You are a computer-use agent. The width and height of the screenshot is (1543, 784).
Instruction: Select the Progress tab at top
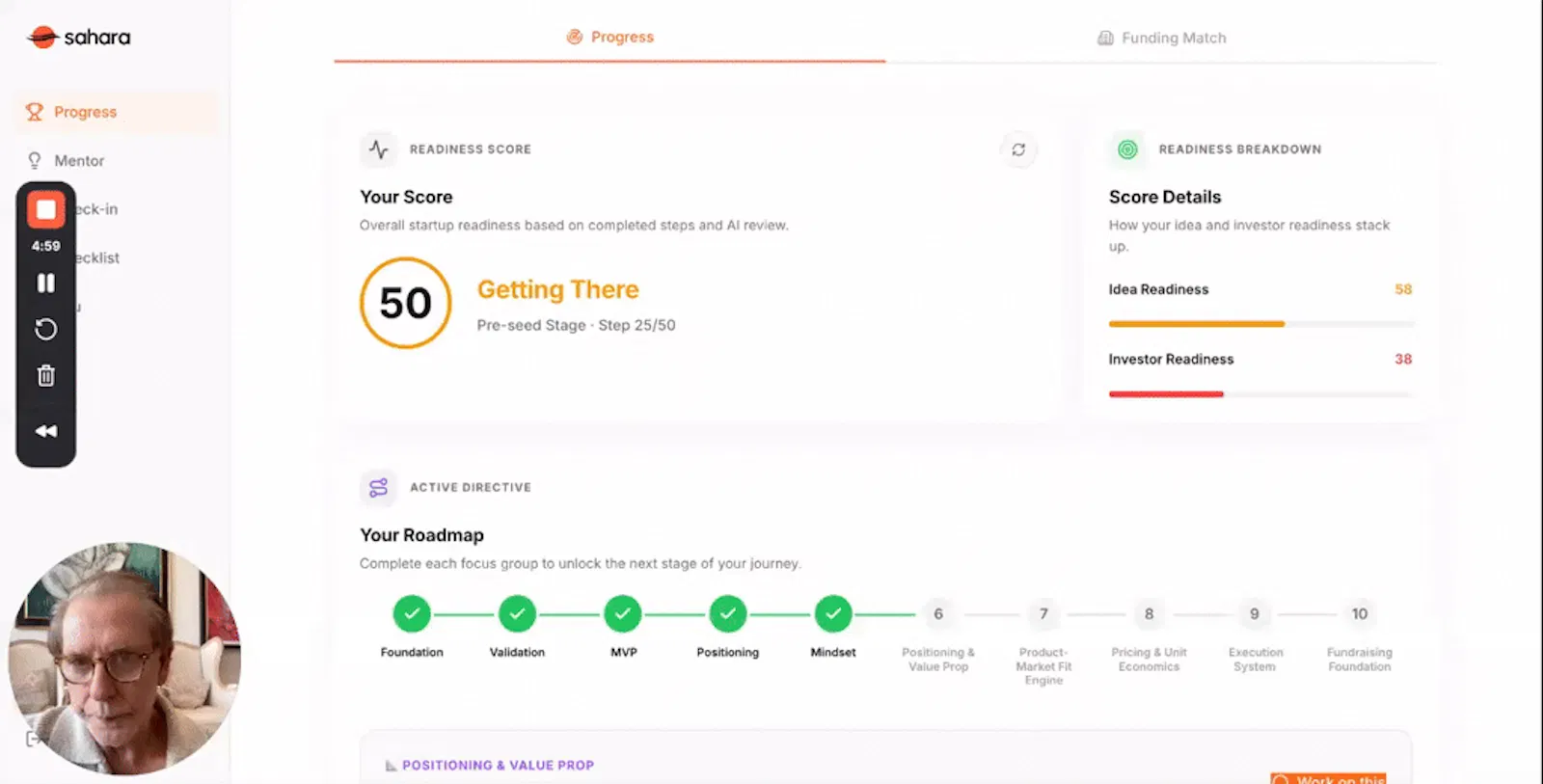point(609,37)
